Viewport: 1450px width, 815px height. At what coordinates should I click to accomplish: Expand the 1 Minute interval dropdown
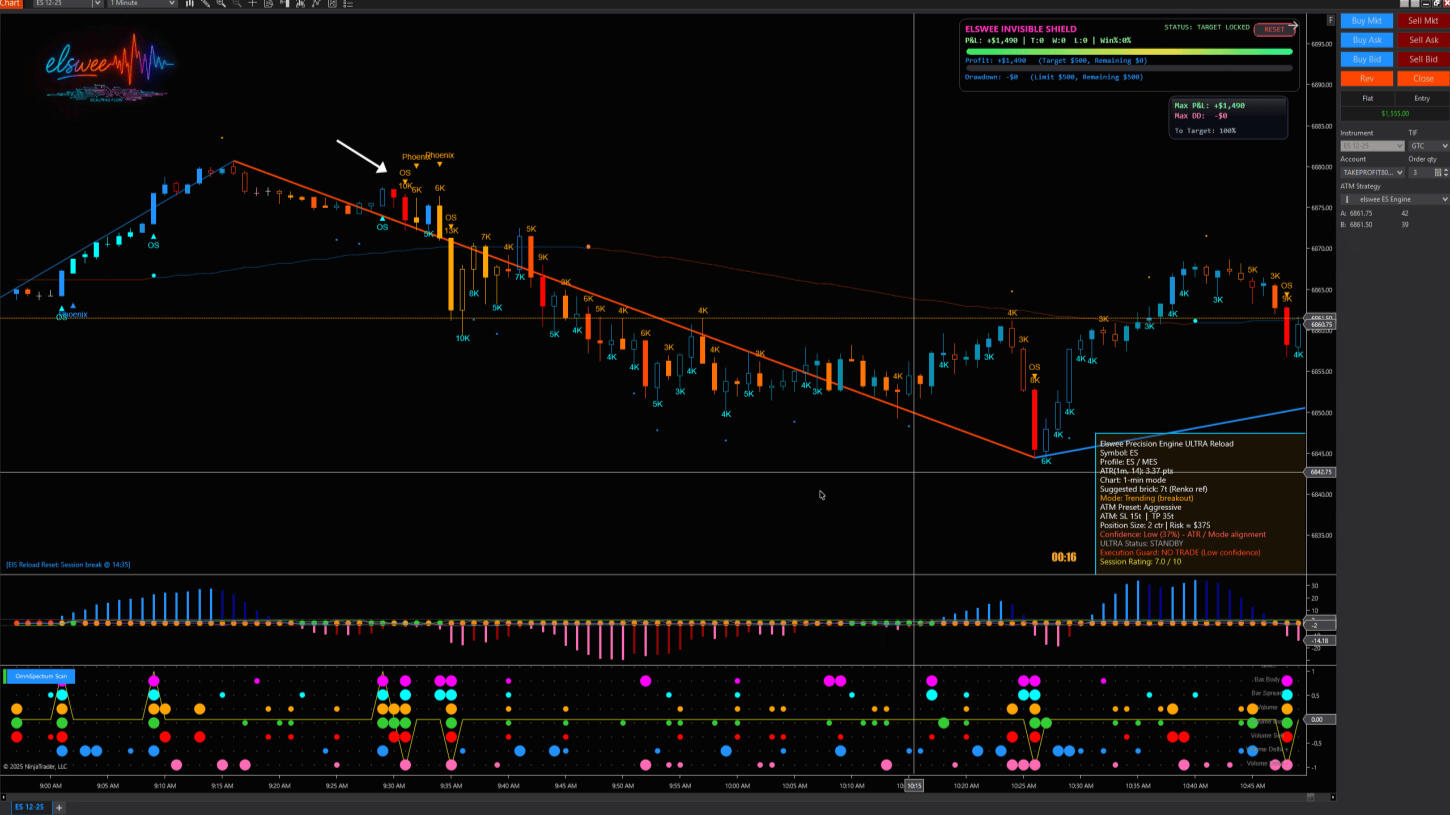pyautogui.click(x=142, y=3)
